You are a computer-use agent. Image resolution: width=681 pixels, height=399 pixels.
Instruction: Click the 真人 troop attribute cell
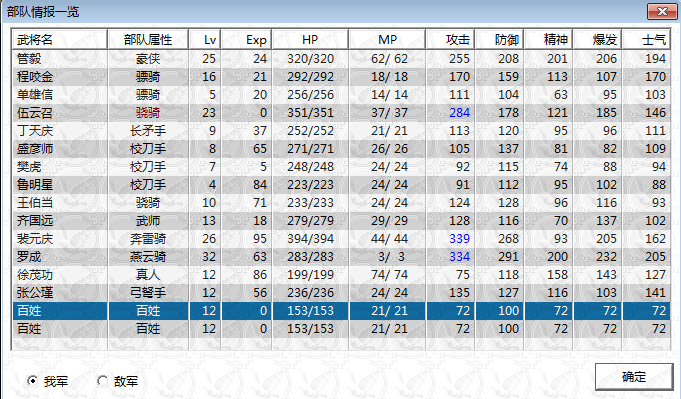coord(148,275)
